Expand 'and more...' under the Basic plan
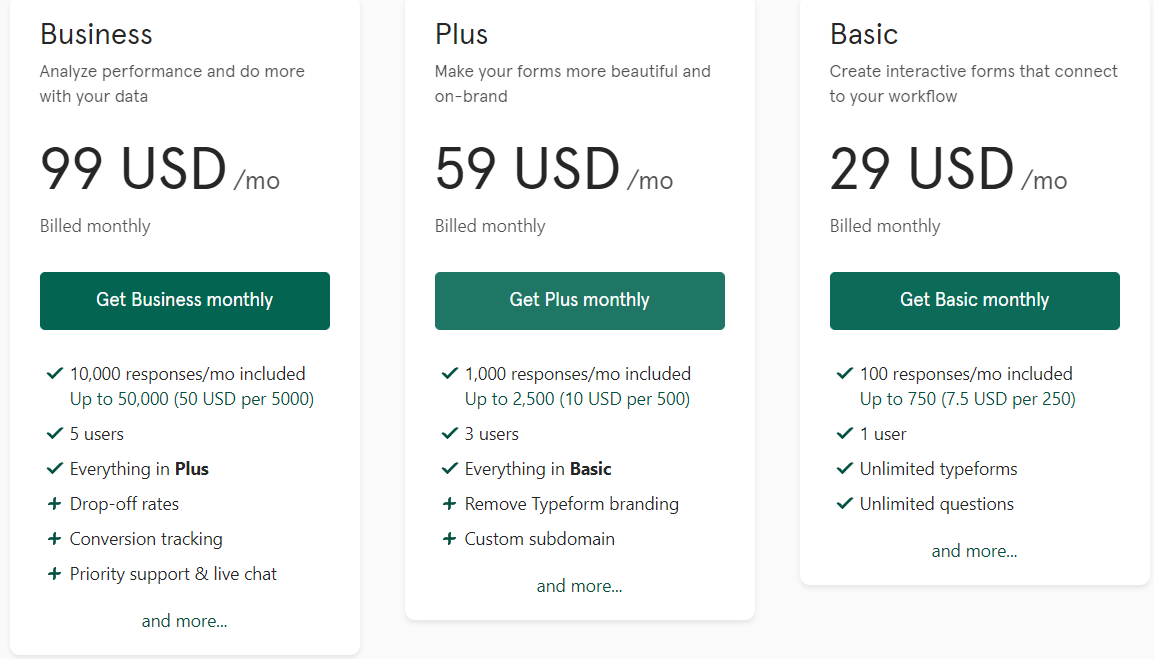 pos(974,551)
